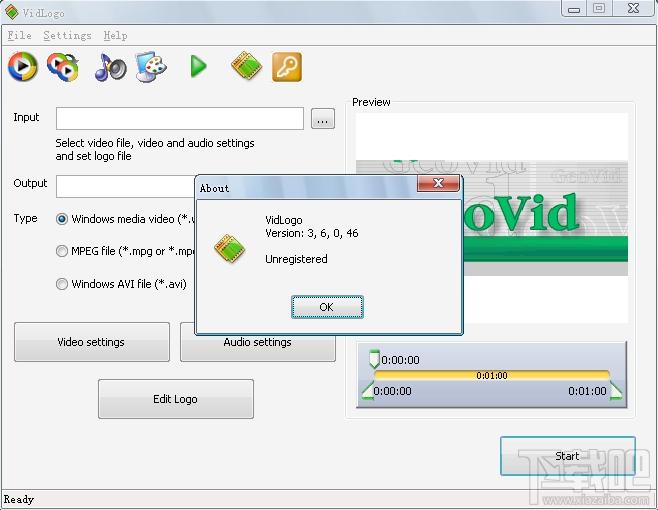
Task: Close the About dialog with X
Action: [438, 183]
